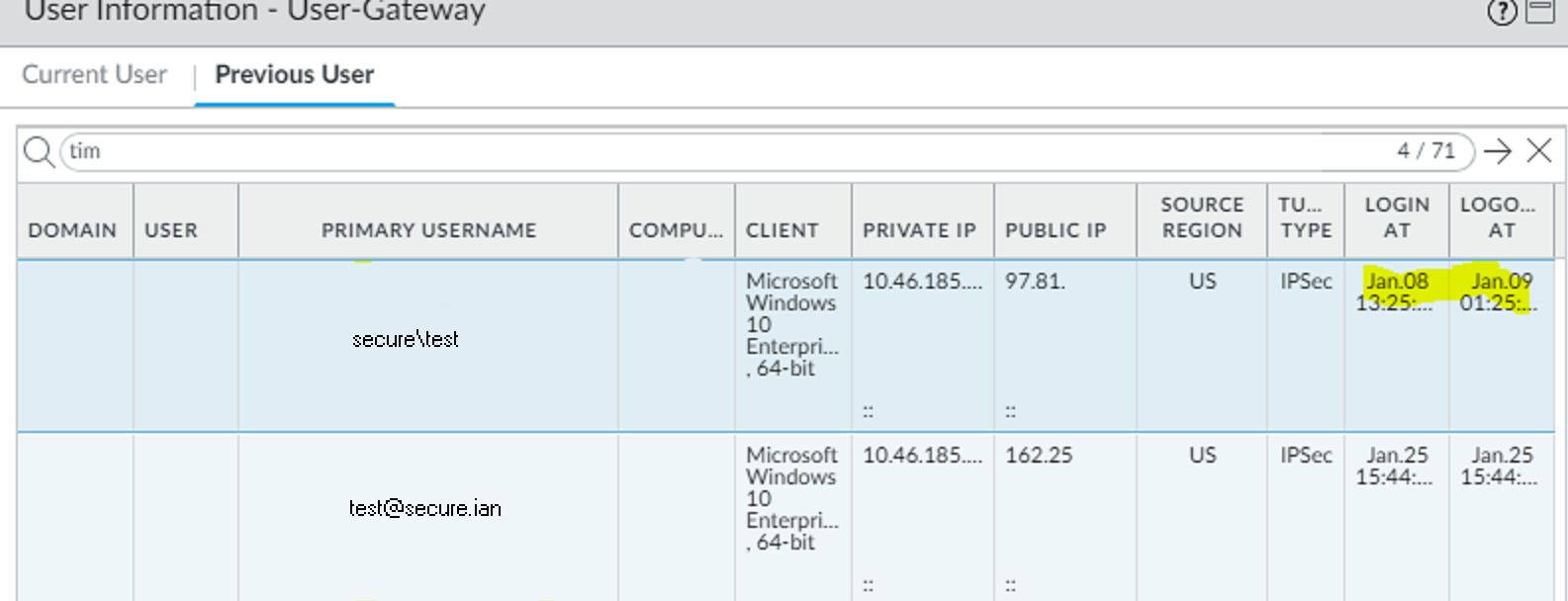This screenshot has width=1568, height=601.
Task: Sort by Public IP column
Action: tap(1056, 230)
